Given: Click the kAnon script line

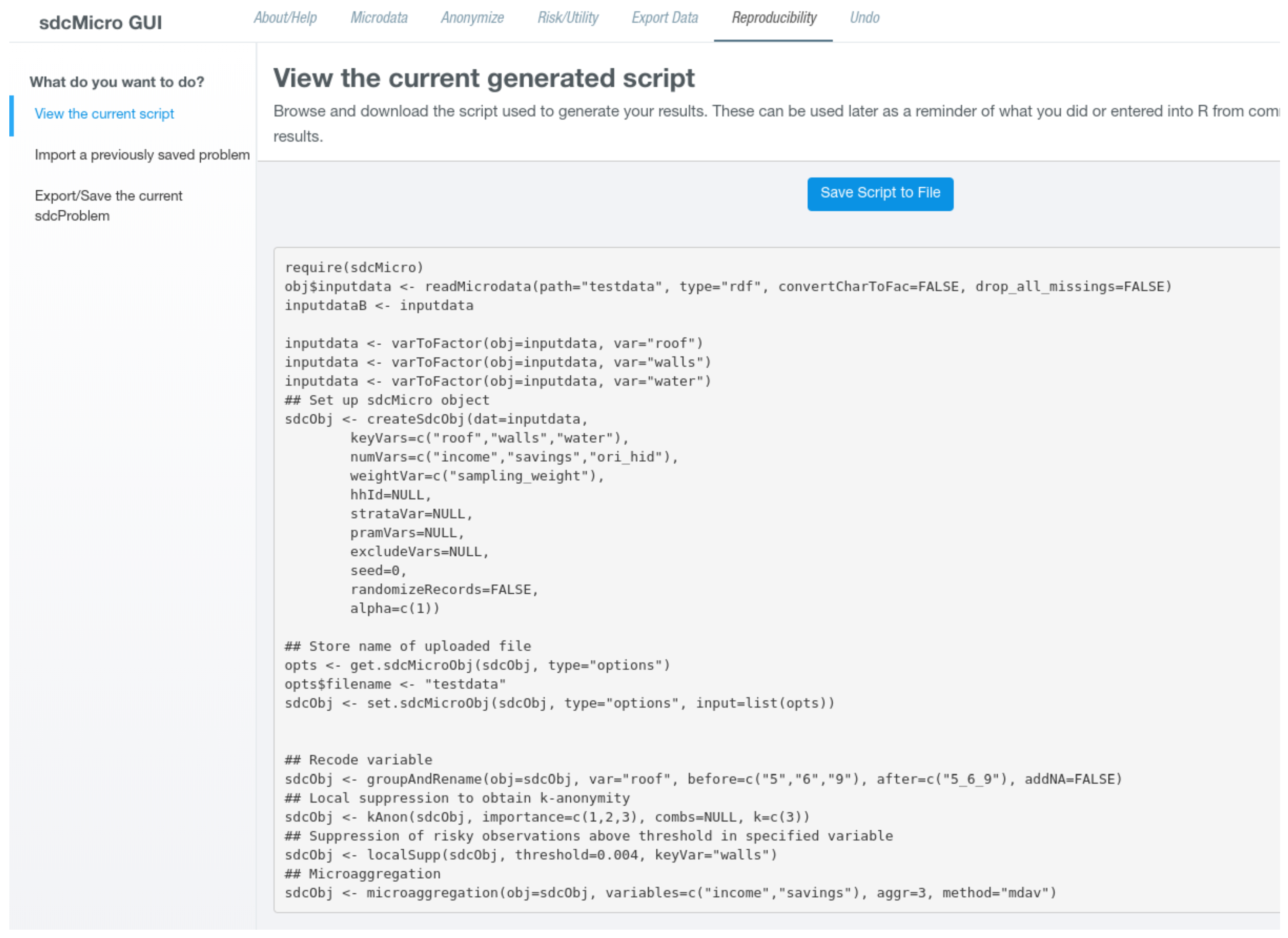Looking at the screenshot, I should (x=547, y=817).
